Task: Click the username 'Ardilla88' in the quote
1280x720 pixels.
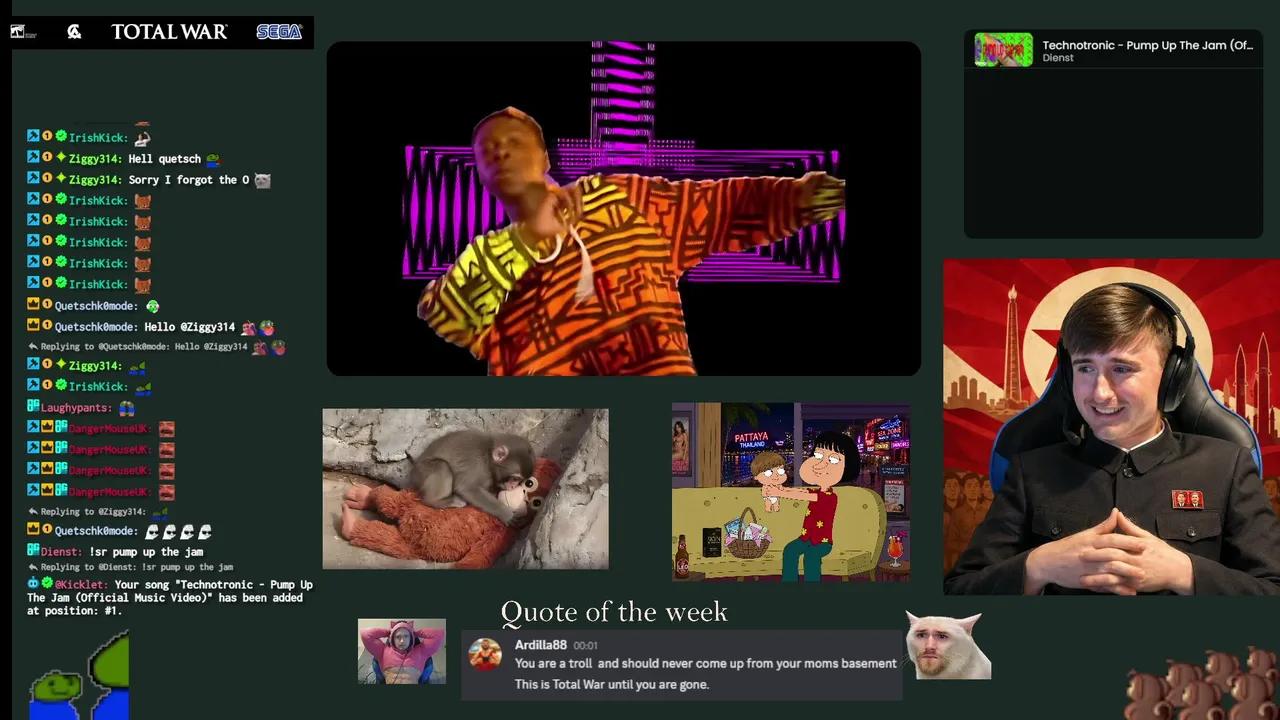Action: 541,645
